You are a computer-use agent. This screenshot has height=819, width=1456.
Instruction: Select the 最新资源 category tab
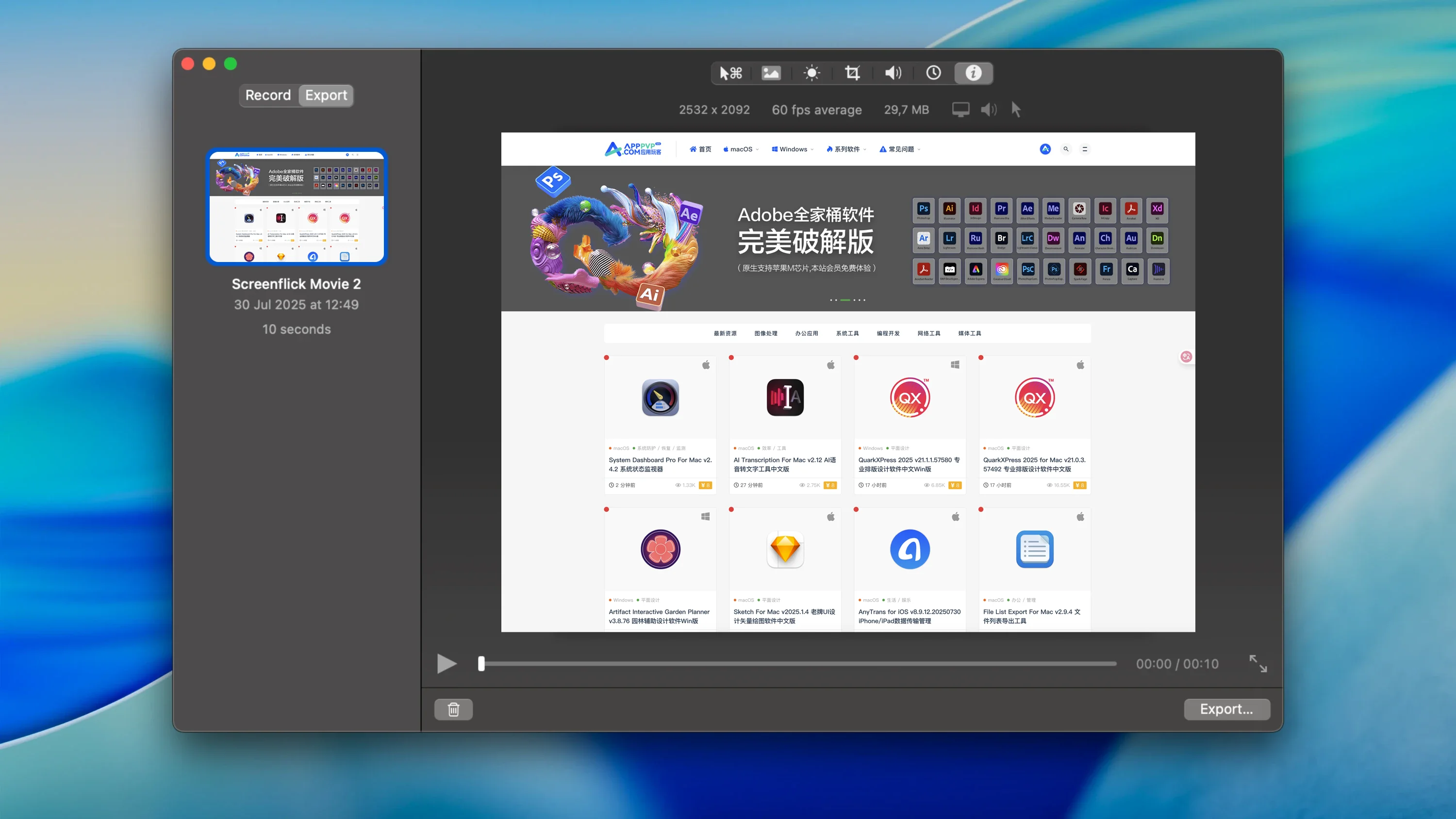click(725, 333)
